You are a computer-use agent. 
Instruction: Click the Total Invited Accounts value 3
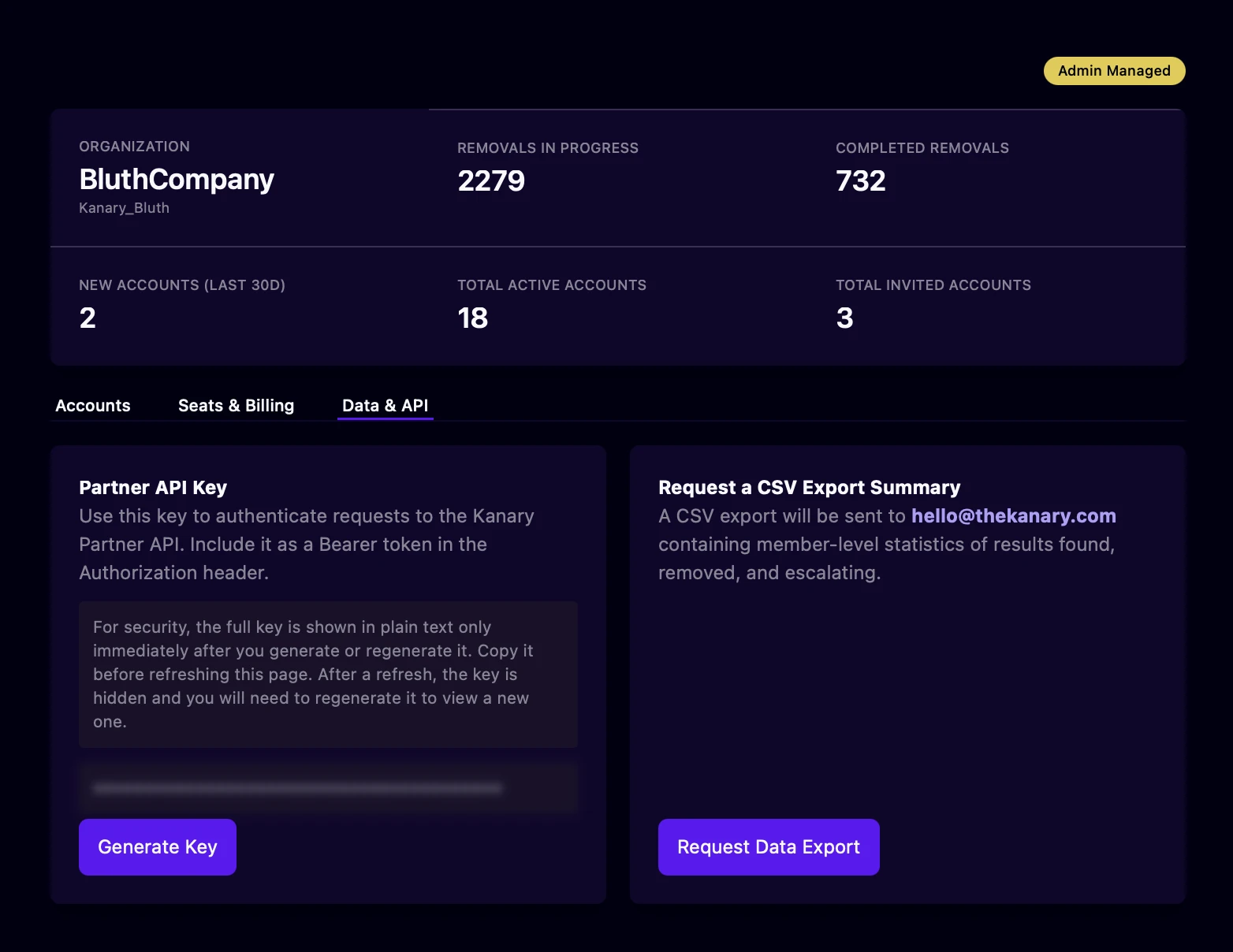coord(845,318)
